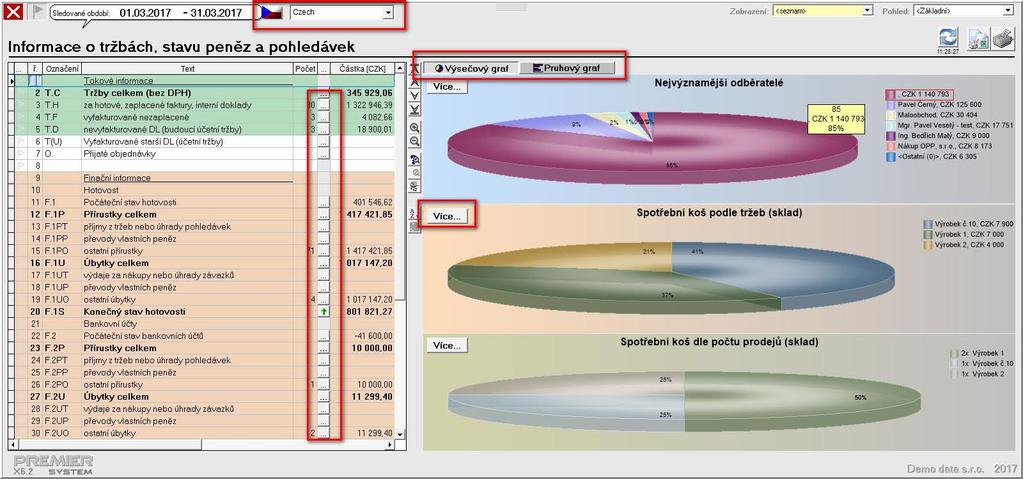
Task: Click Více for Nejvýznamější odběratelé chart
Action: click(447, 86)
